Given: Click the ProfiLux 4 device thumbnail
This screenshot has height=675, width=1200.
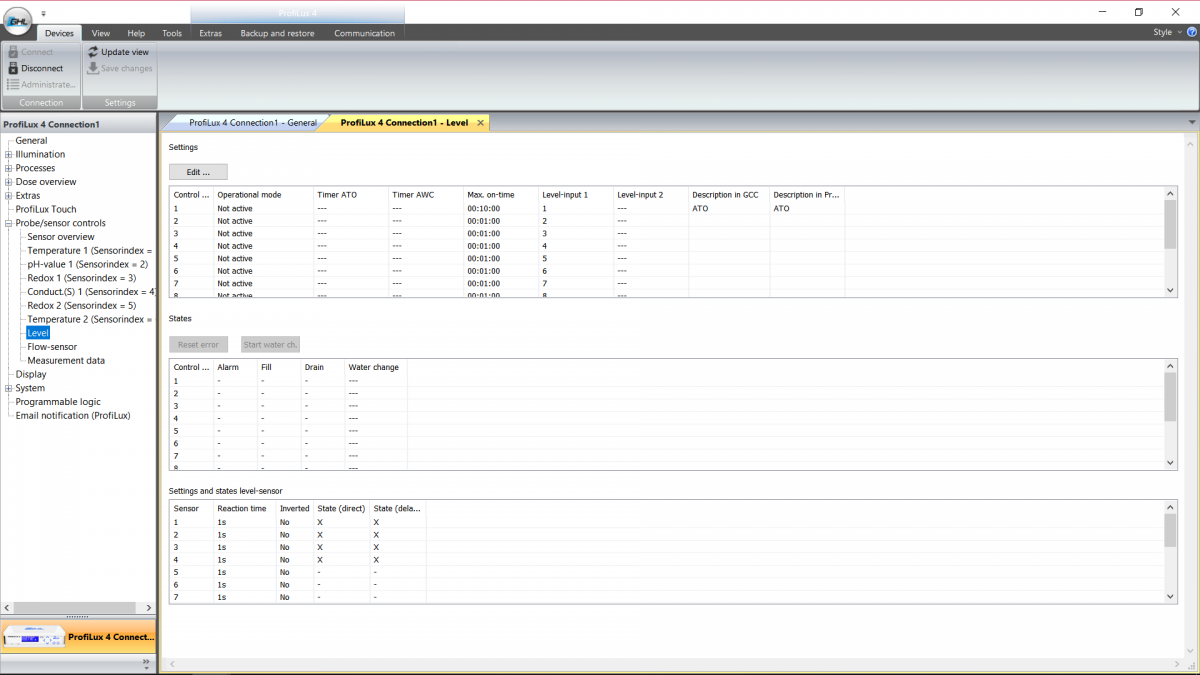Looking at the screenshot, I should pos(34,636).
